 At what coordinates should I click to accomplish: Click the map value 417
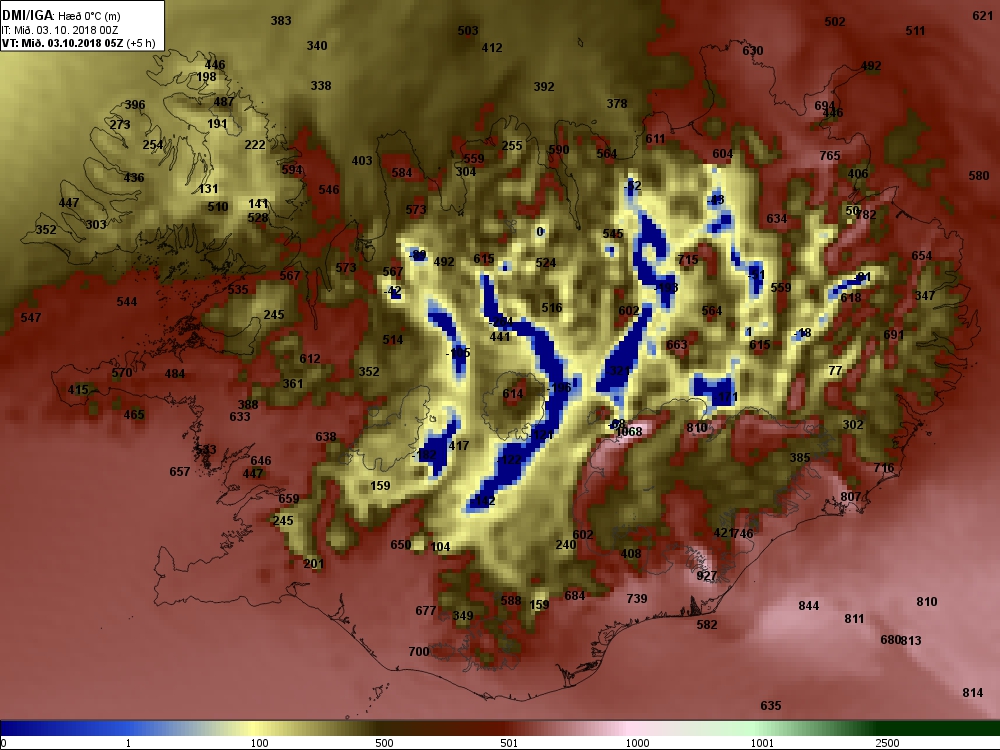tap(459, 446)
